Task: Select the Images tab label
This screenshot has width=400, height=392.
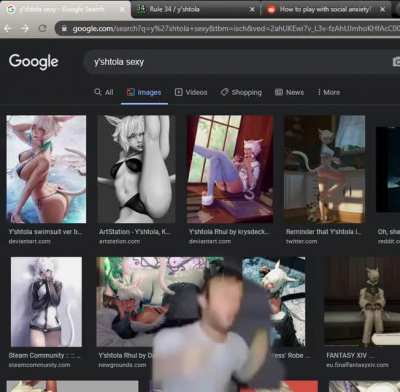Action: (x=149, y=92)
